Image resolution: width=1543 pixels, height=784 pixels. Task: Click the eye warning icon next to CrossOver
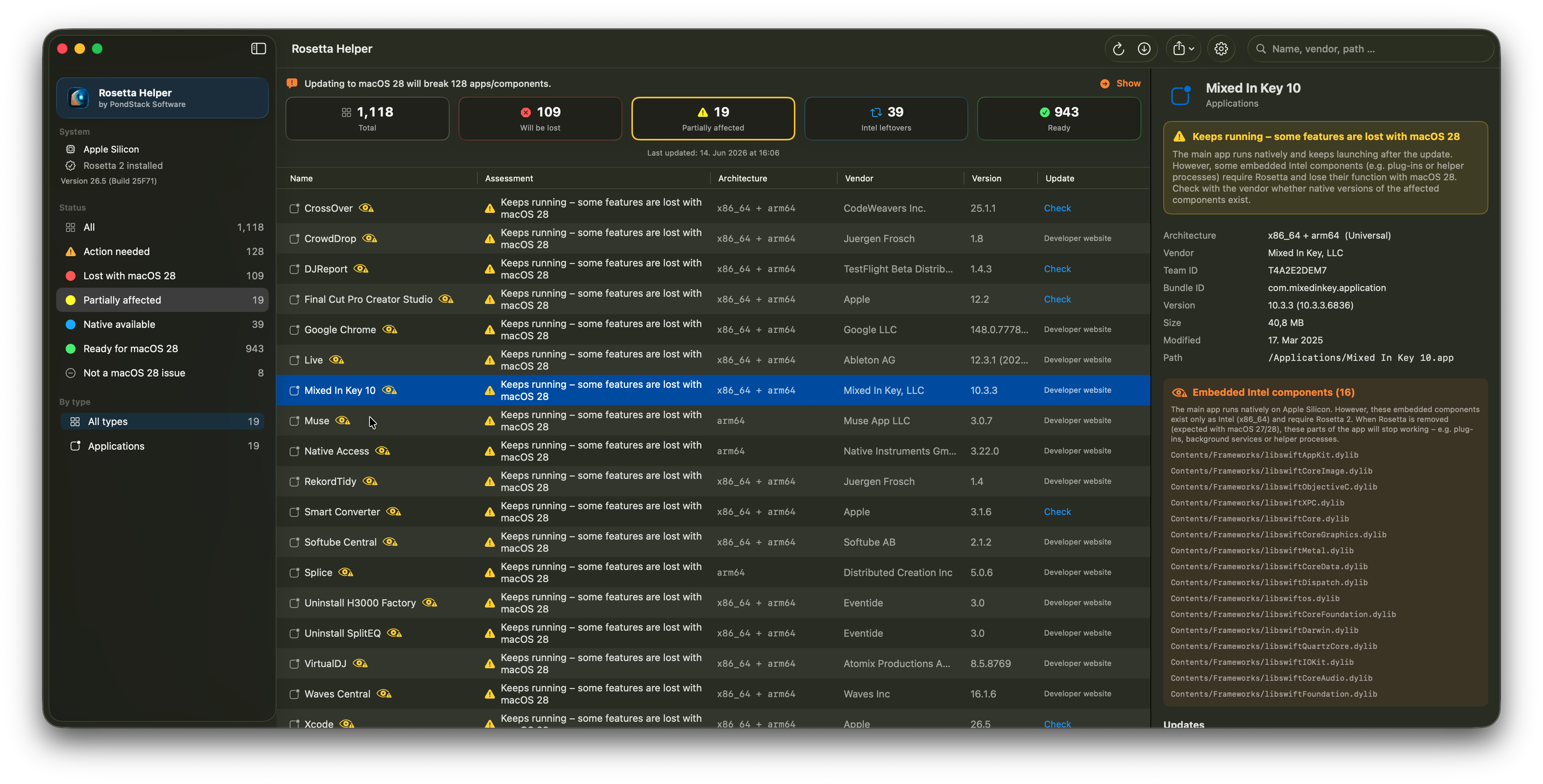366,208
